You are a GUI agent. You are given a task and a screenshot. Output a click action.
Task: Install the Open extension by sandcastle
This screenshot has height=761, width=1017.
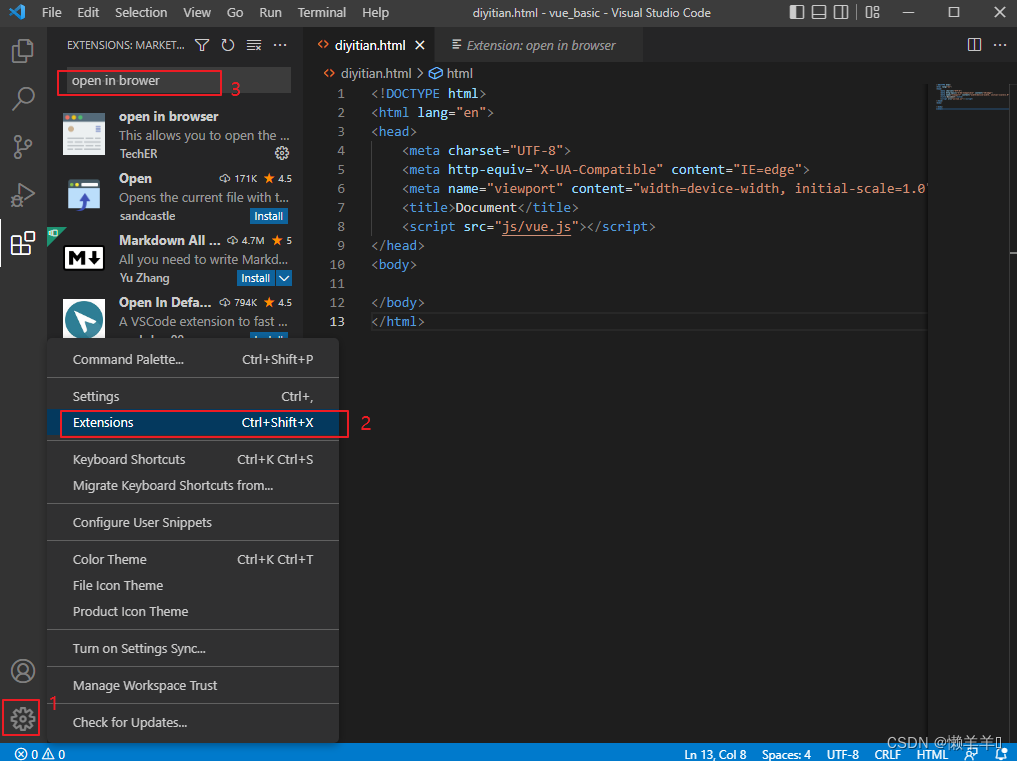click(269, 216)
